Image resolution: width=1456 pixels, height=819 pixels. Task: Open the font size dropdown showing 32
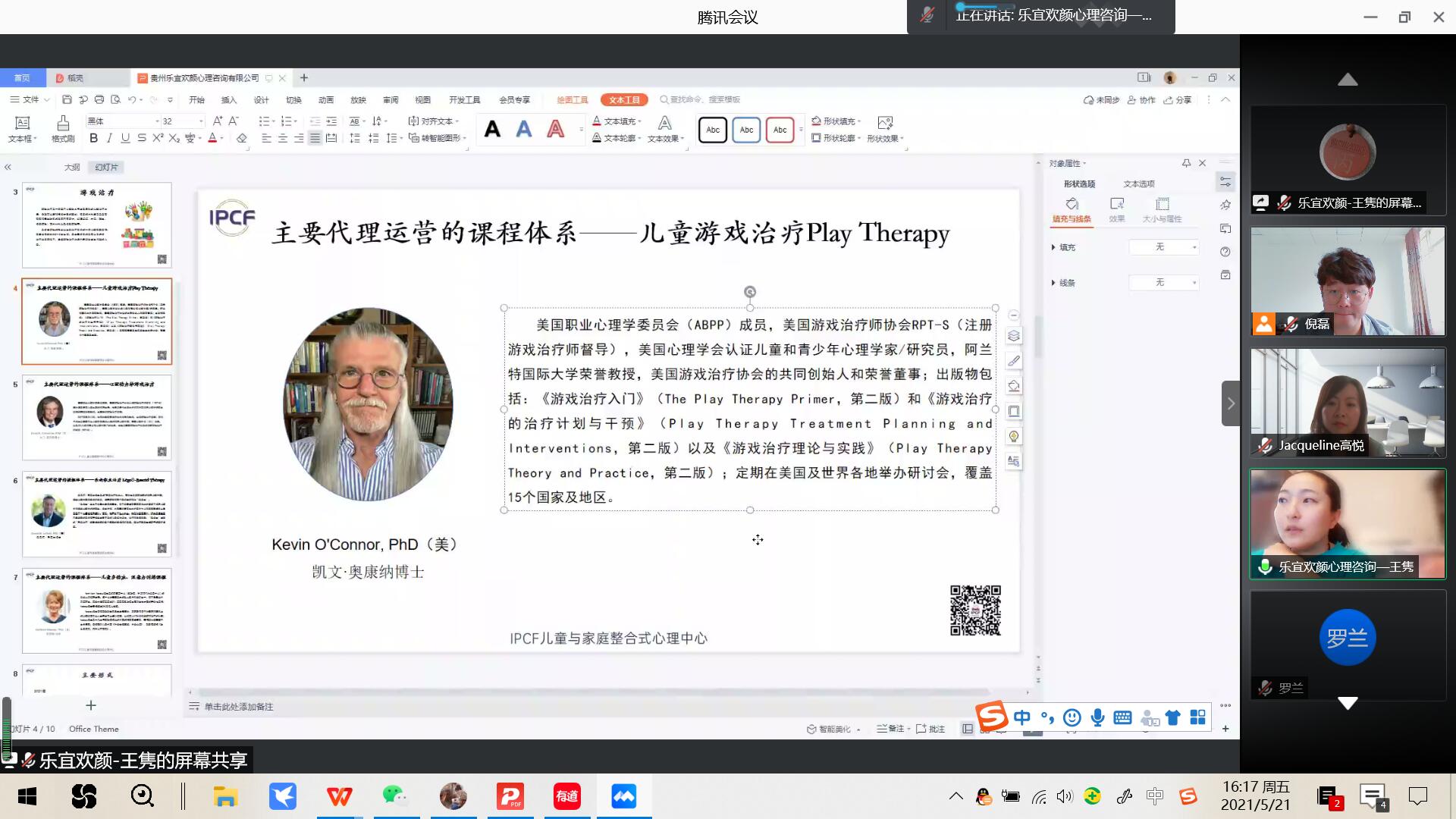pos(201,121)
